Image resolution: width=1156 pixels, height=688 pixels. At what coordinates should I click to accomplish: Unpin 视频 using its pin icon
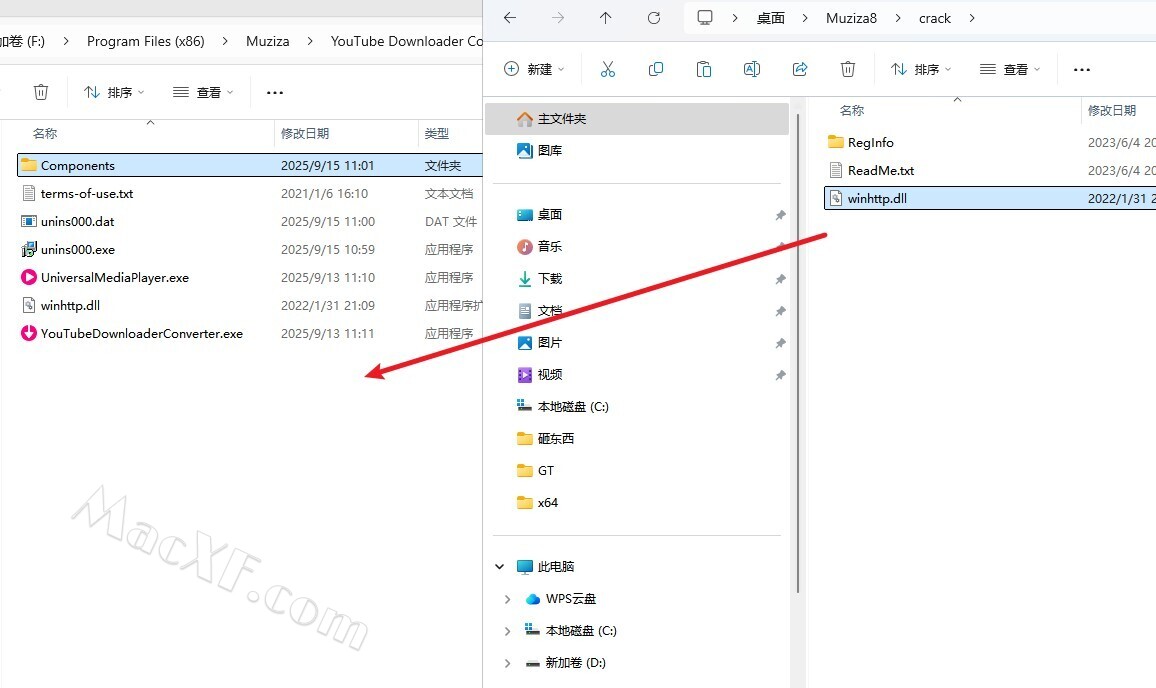click(780, 375)
